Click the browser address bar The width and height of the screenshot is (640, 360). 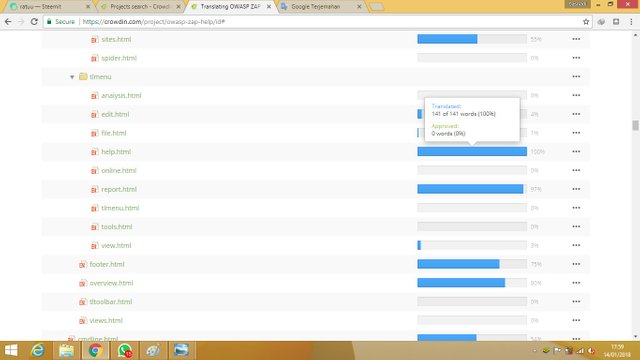click(318, 22)
